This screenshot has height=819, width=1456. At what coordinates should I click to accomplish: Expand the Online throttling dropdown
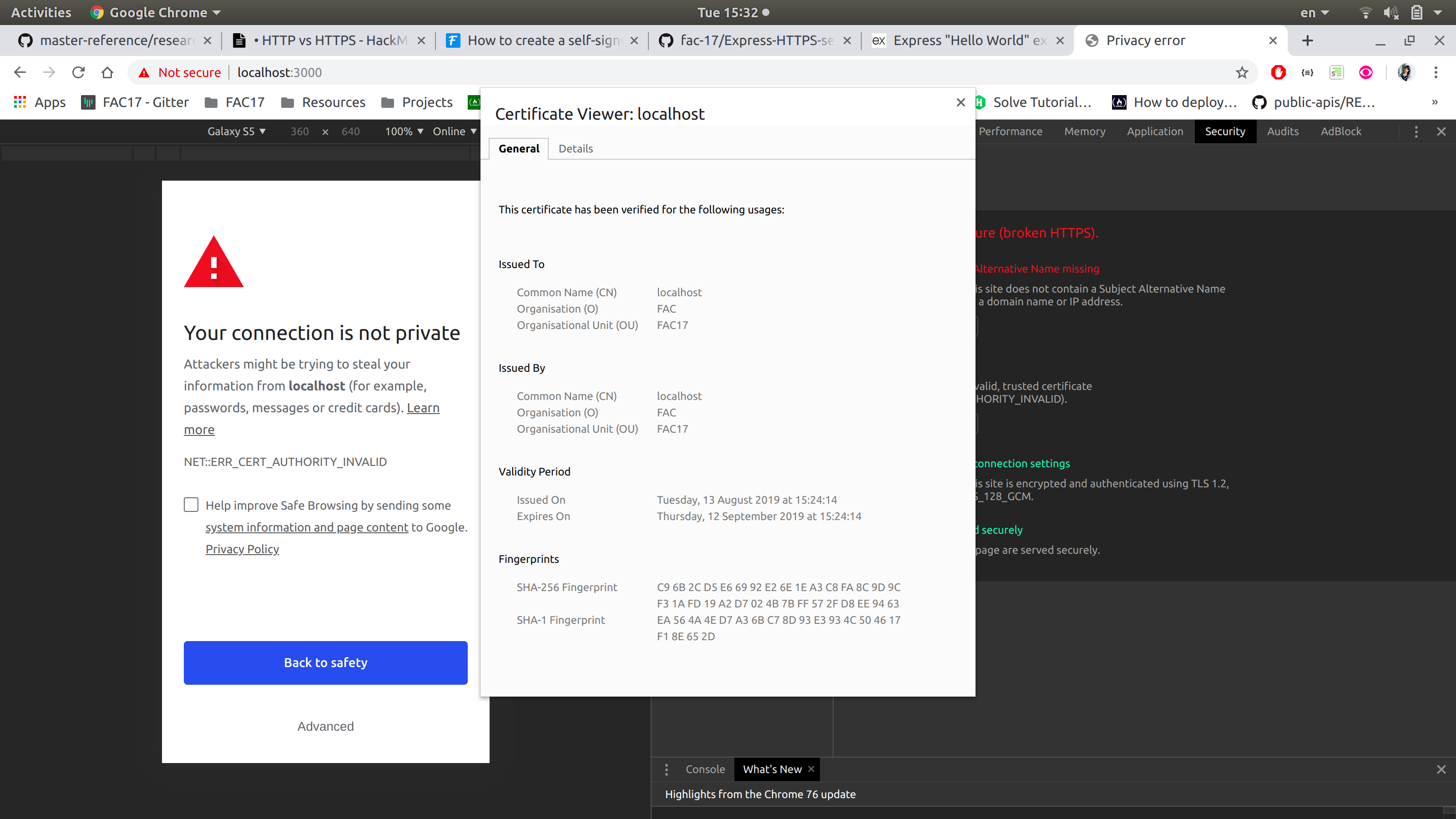coord(455,131)
